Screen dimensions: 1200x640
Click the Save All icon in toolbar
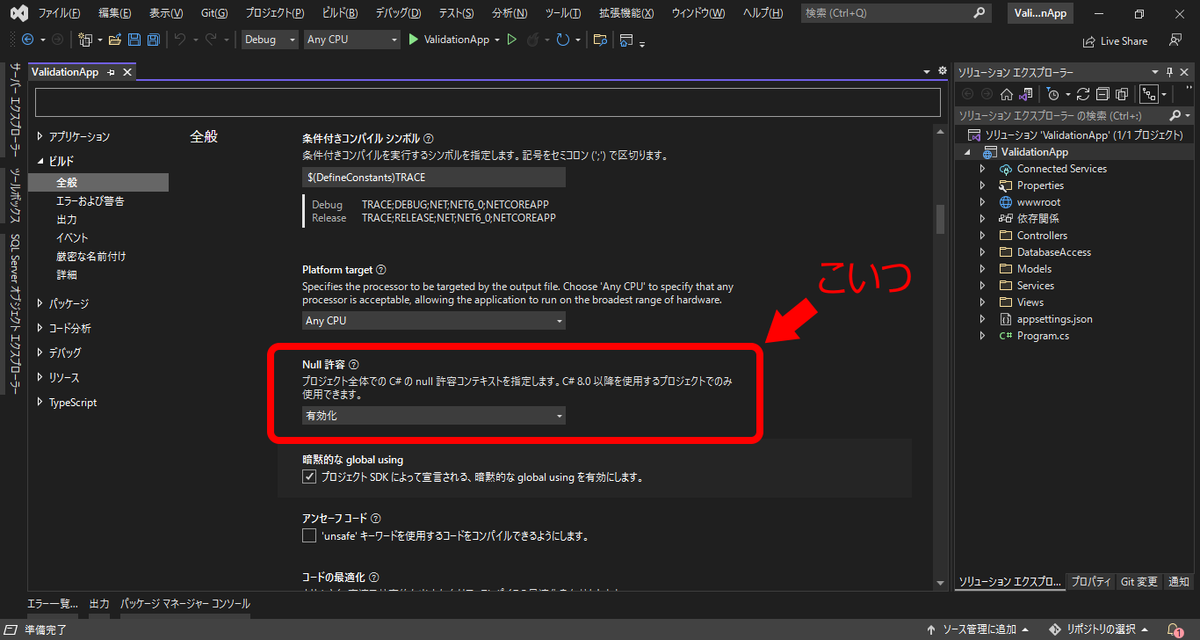point(153,40)
